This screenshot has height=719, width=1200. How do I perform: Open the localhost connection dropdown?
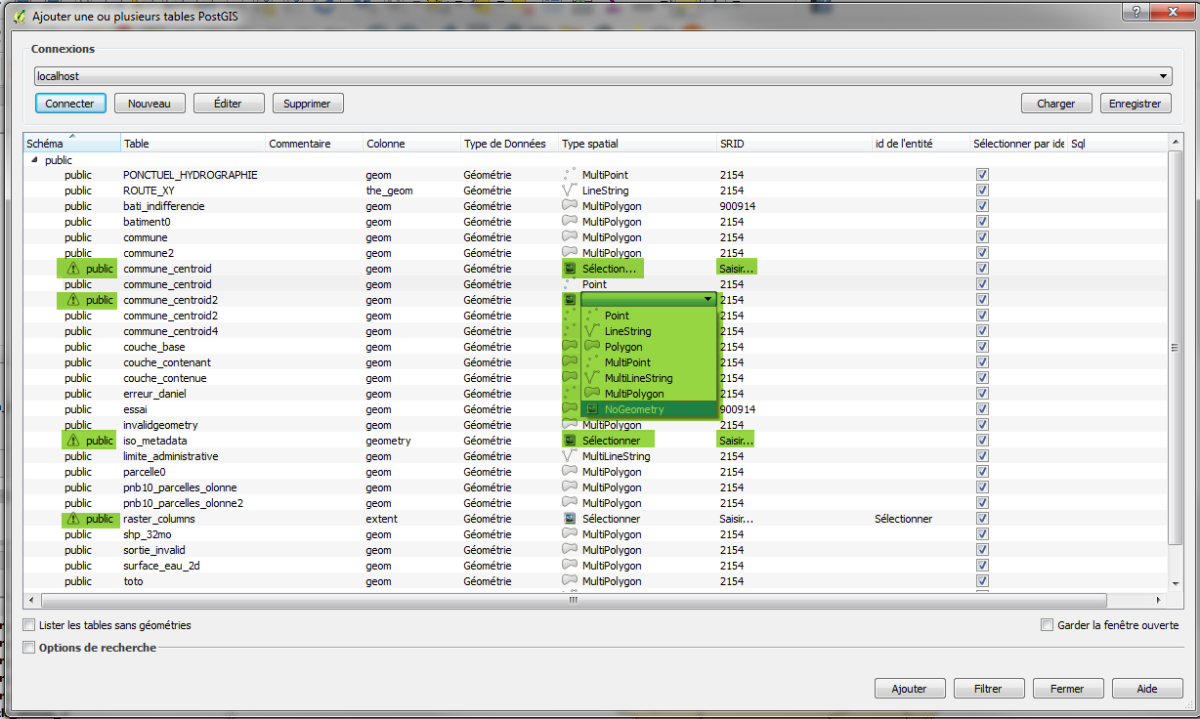click(x=603, y=76)
